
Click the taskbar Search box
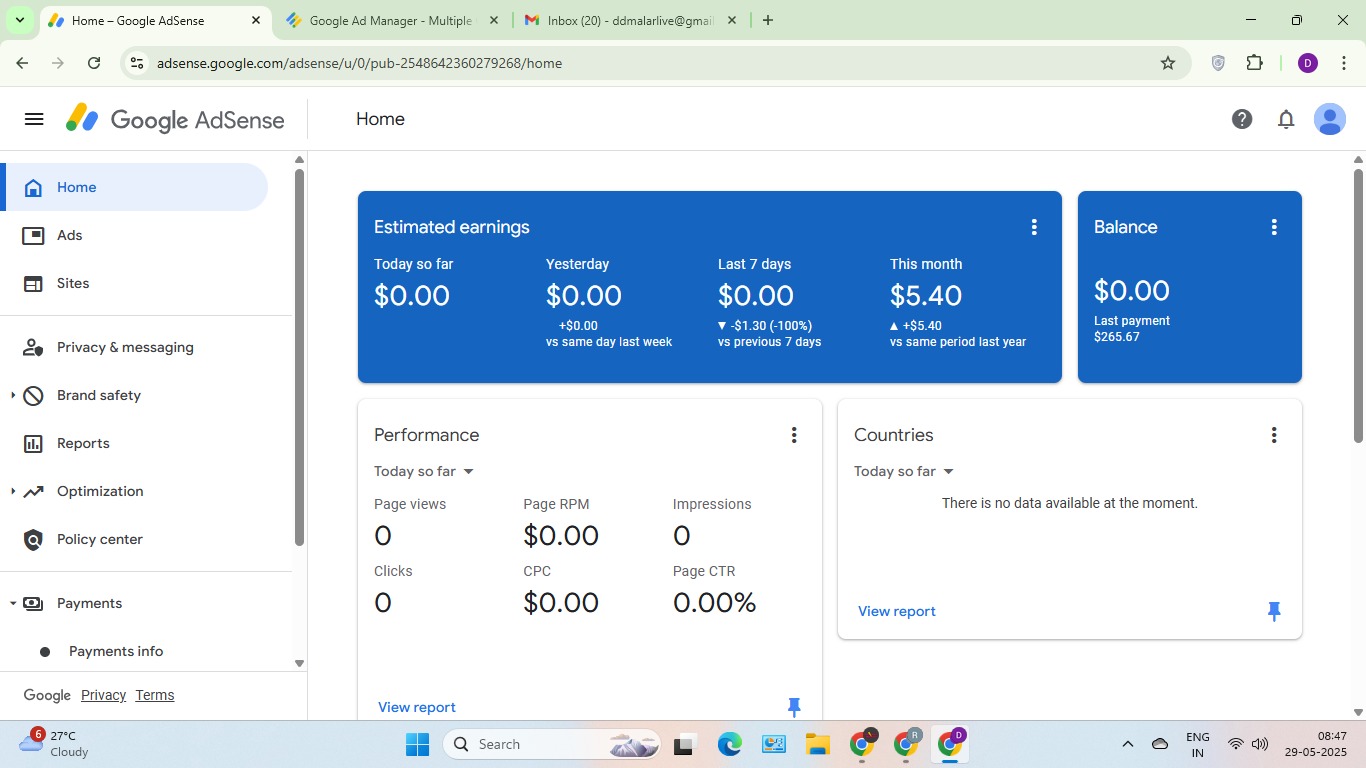pos(553,744)
